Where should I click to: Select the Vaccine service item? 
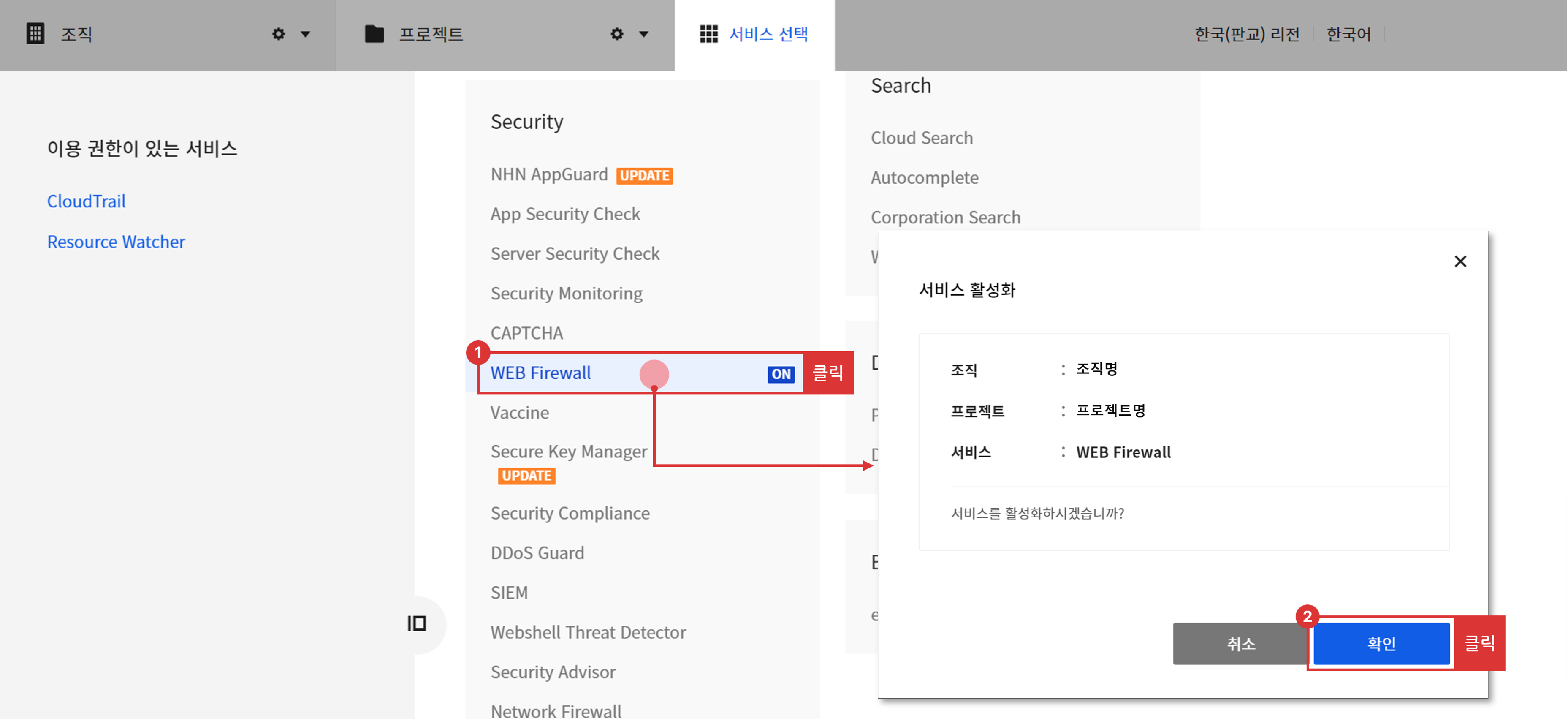pos(518,412)
